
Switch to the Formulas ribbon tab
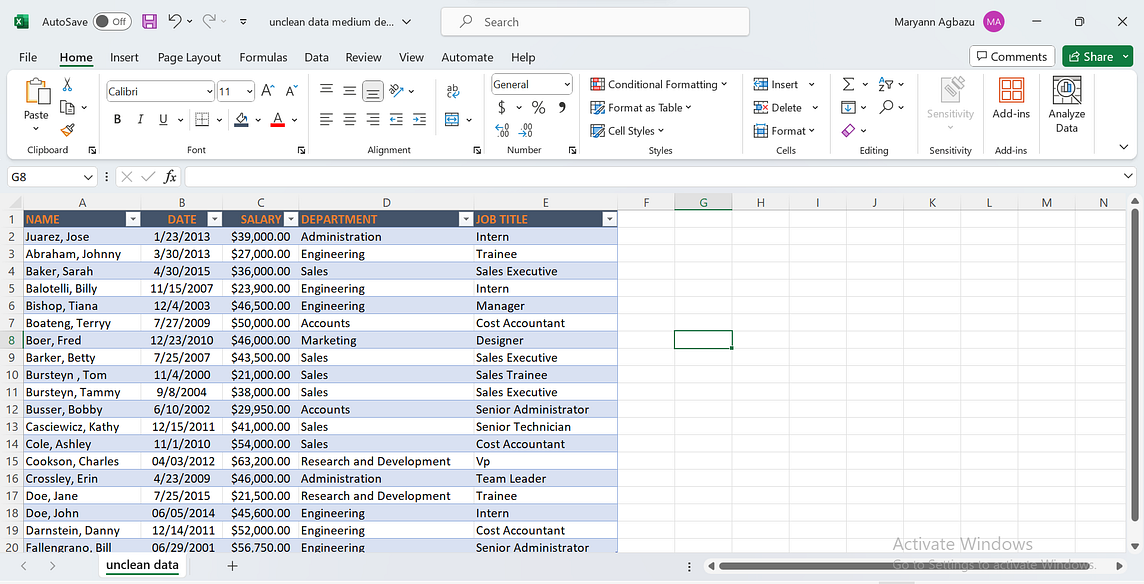263,57
